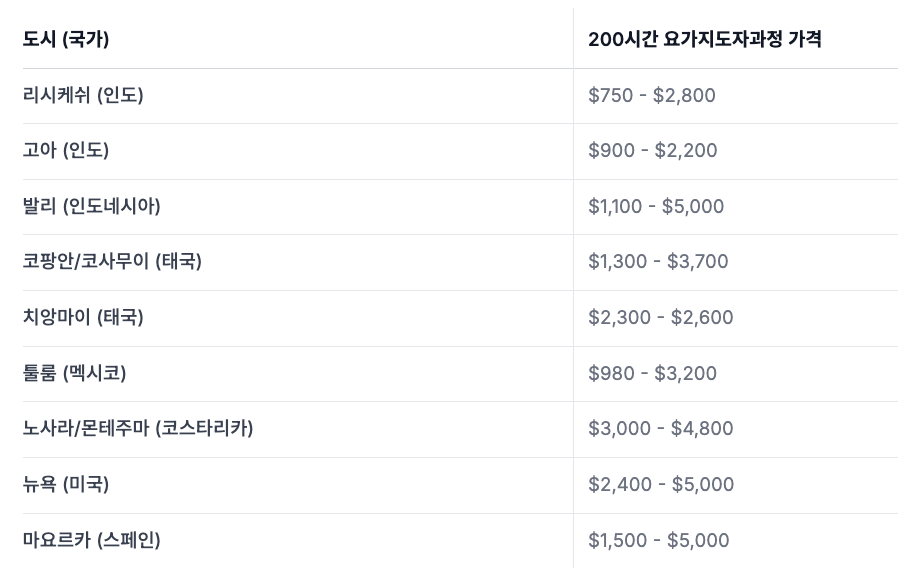
Task: Select the 리시케쉬 (인도) cell
Action: tap(83, 96)
